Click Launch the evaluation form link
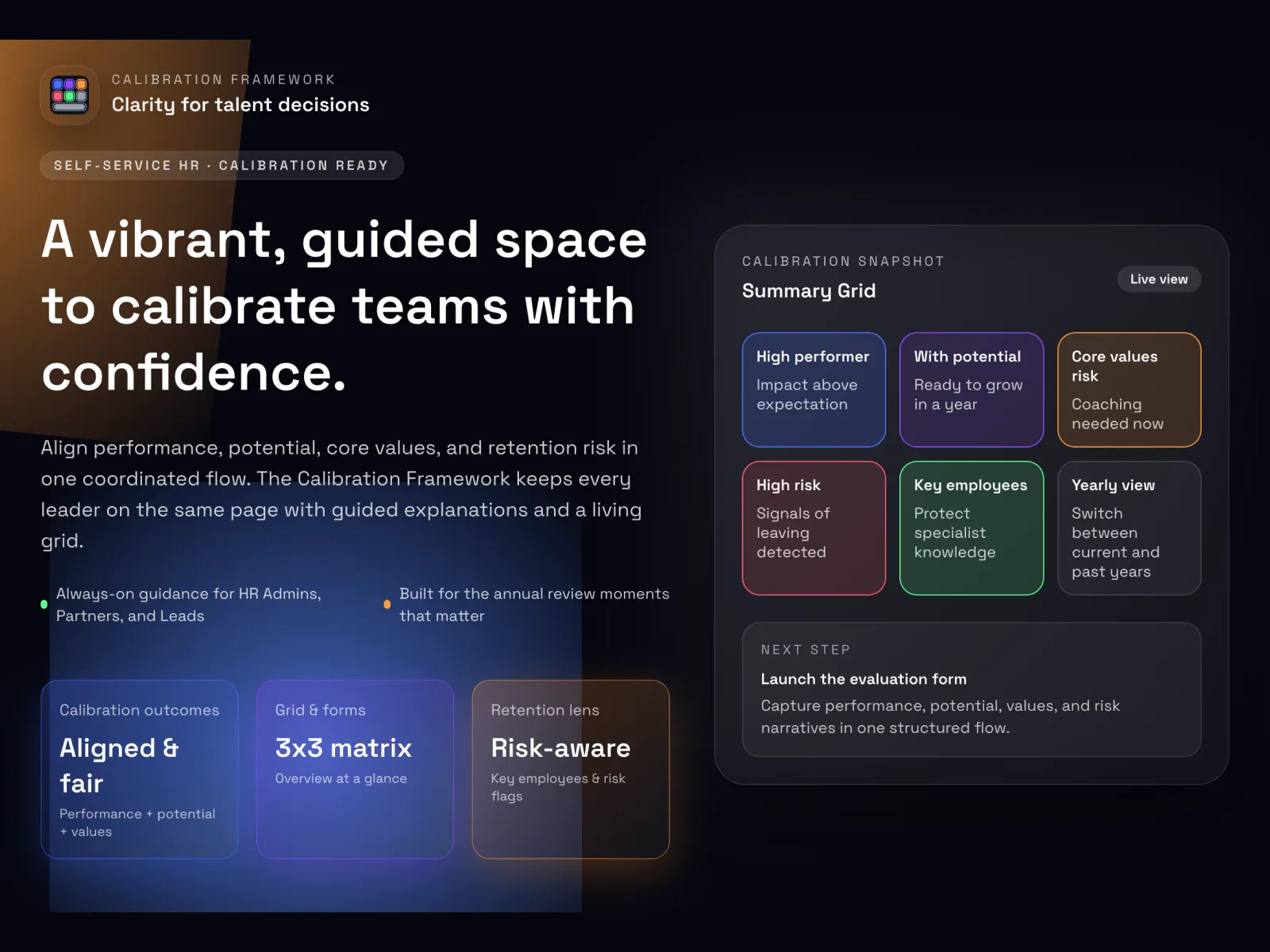Viewport: 1270px width, 952px height. (x=863, y=679)
